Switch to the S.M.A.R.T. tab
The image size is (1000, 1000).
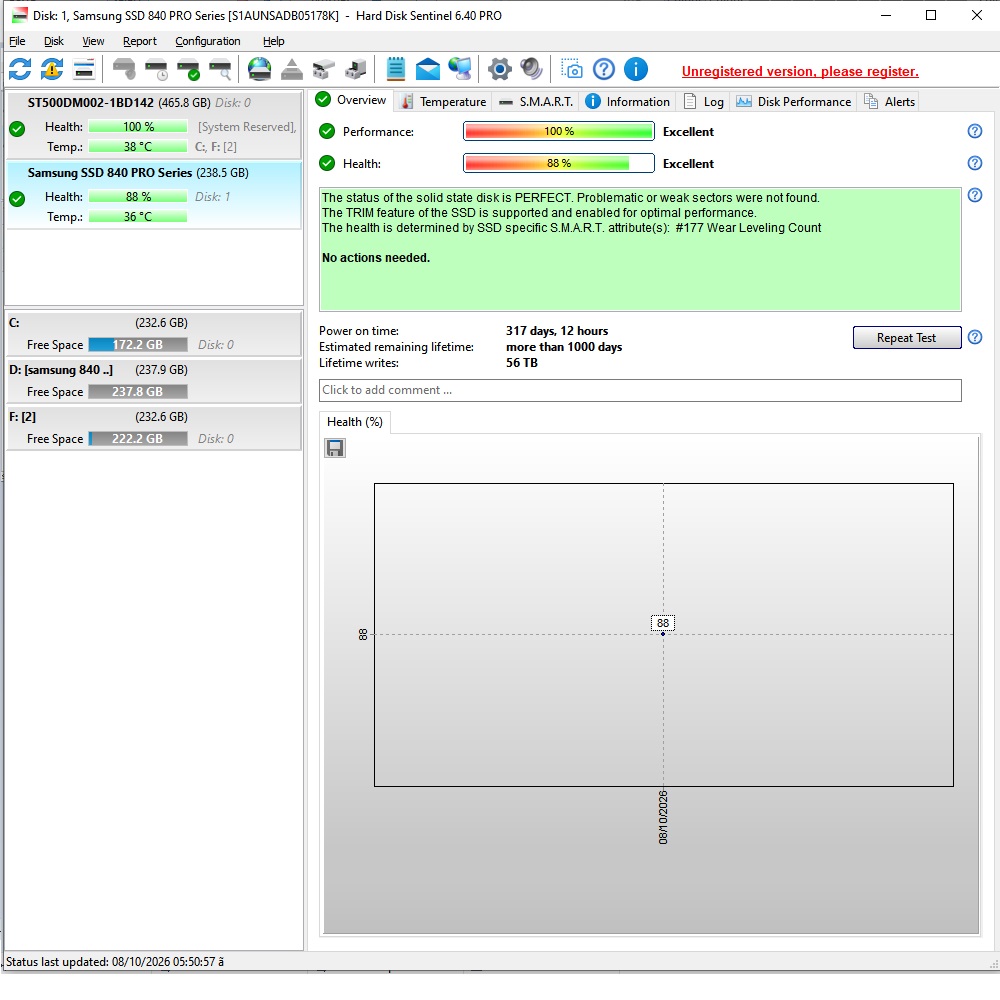(x=537, y=102)
